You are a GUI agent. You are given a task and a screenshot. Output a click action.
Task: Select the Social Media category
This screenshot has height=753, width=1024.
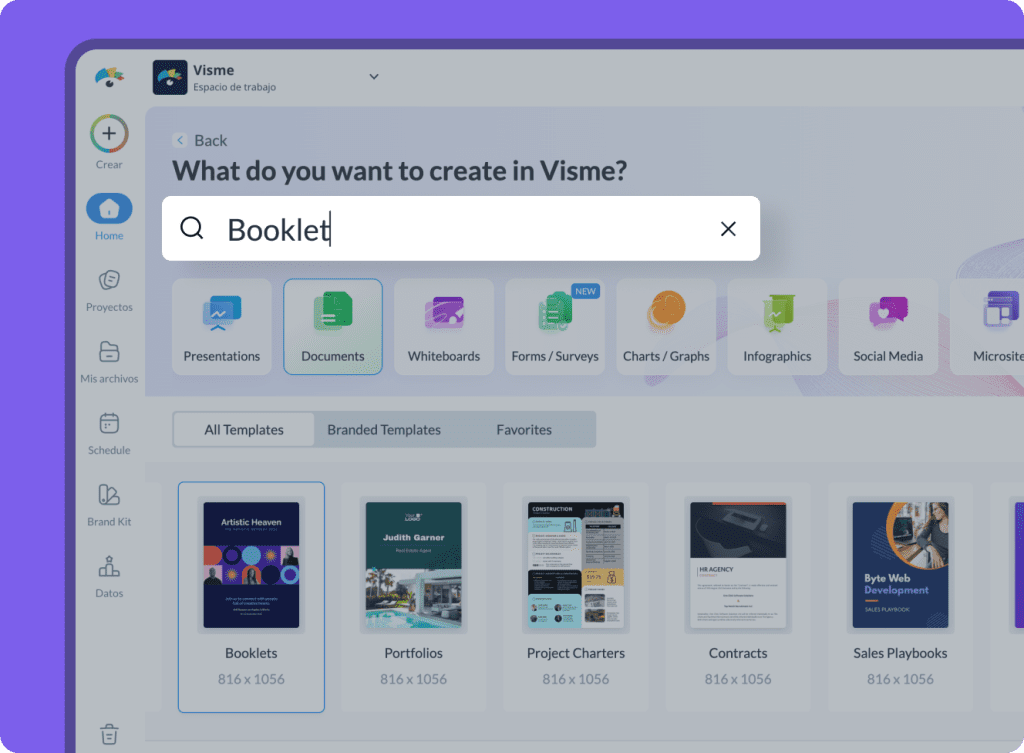pos(888,327)
